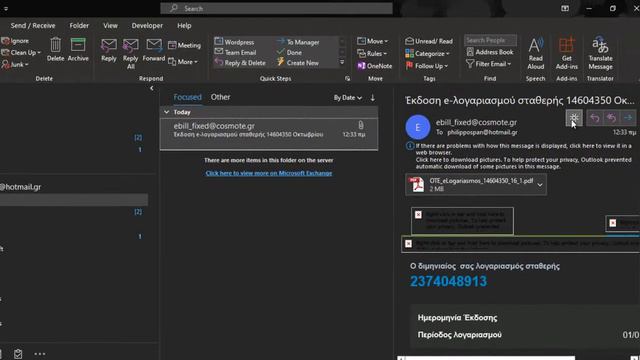Toggle message background sun button
Image resolution: width=640 pixels, height=360 pixels.
574,118
